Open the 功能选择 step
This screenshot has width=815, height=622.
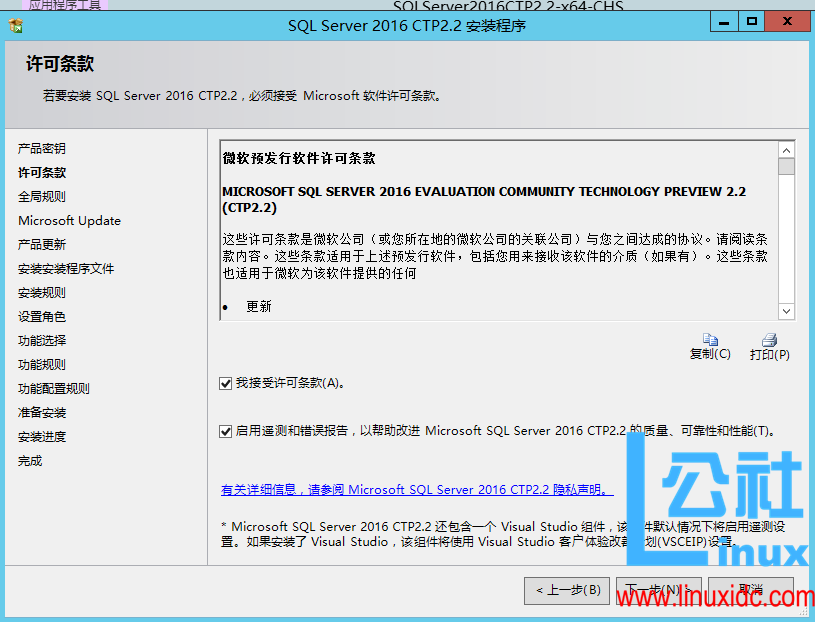click(42, 340)
